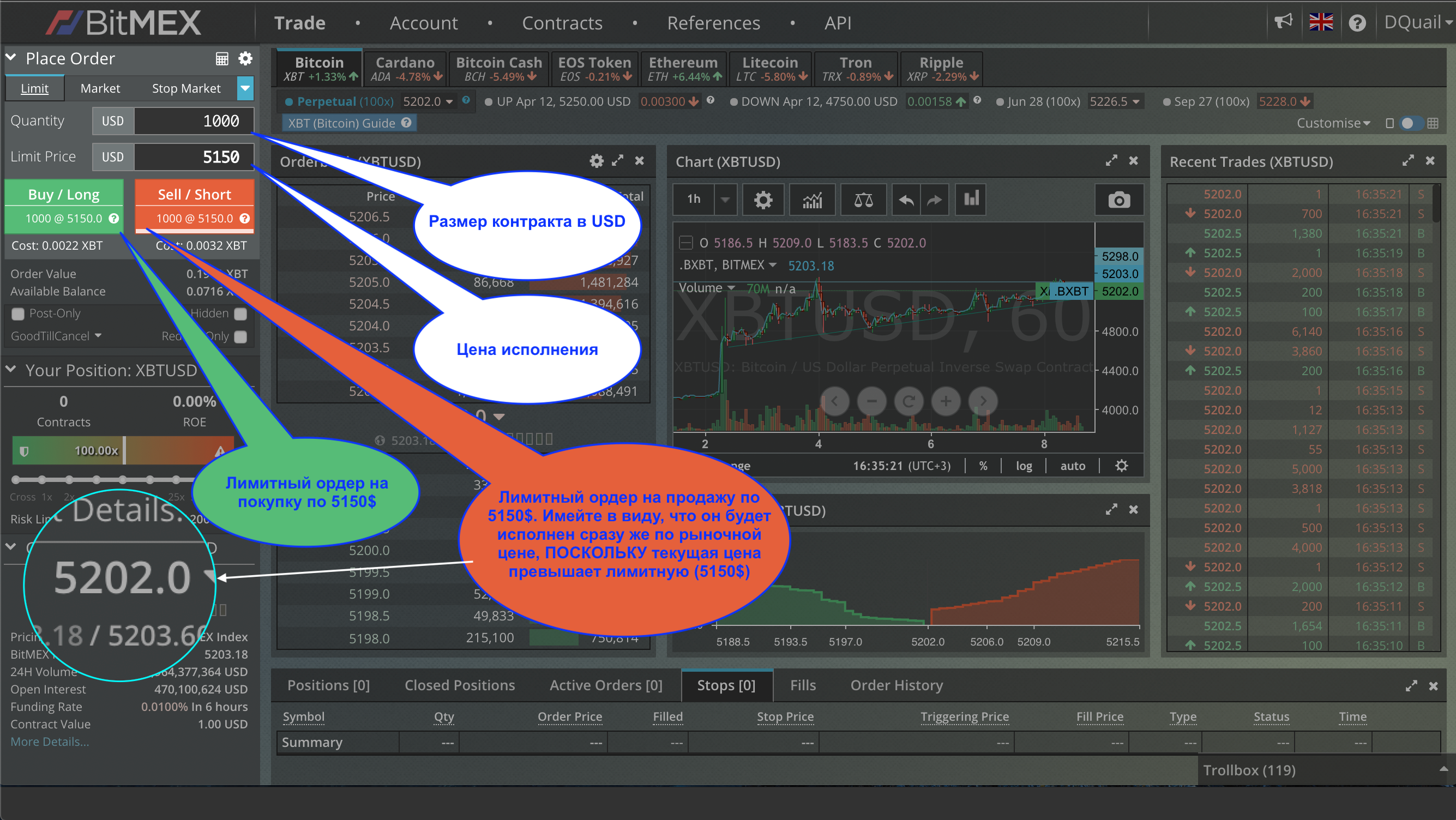Viewport: 1456px width, 820px height.
Task: Click the chart compare scales icon
Action: 863,200
